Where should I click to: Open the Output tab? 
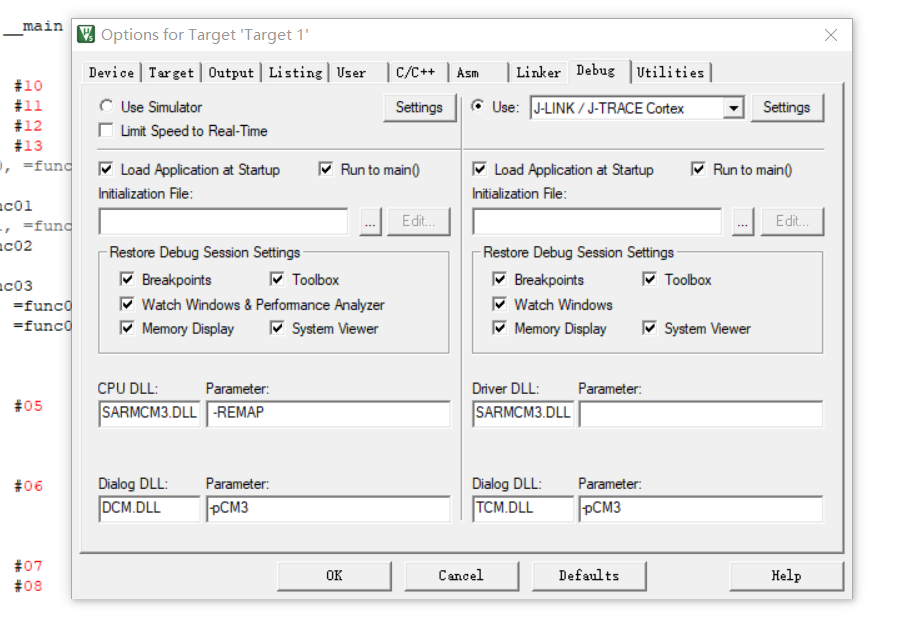point(231,73)
